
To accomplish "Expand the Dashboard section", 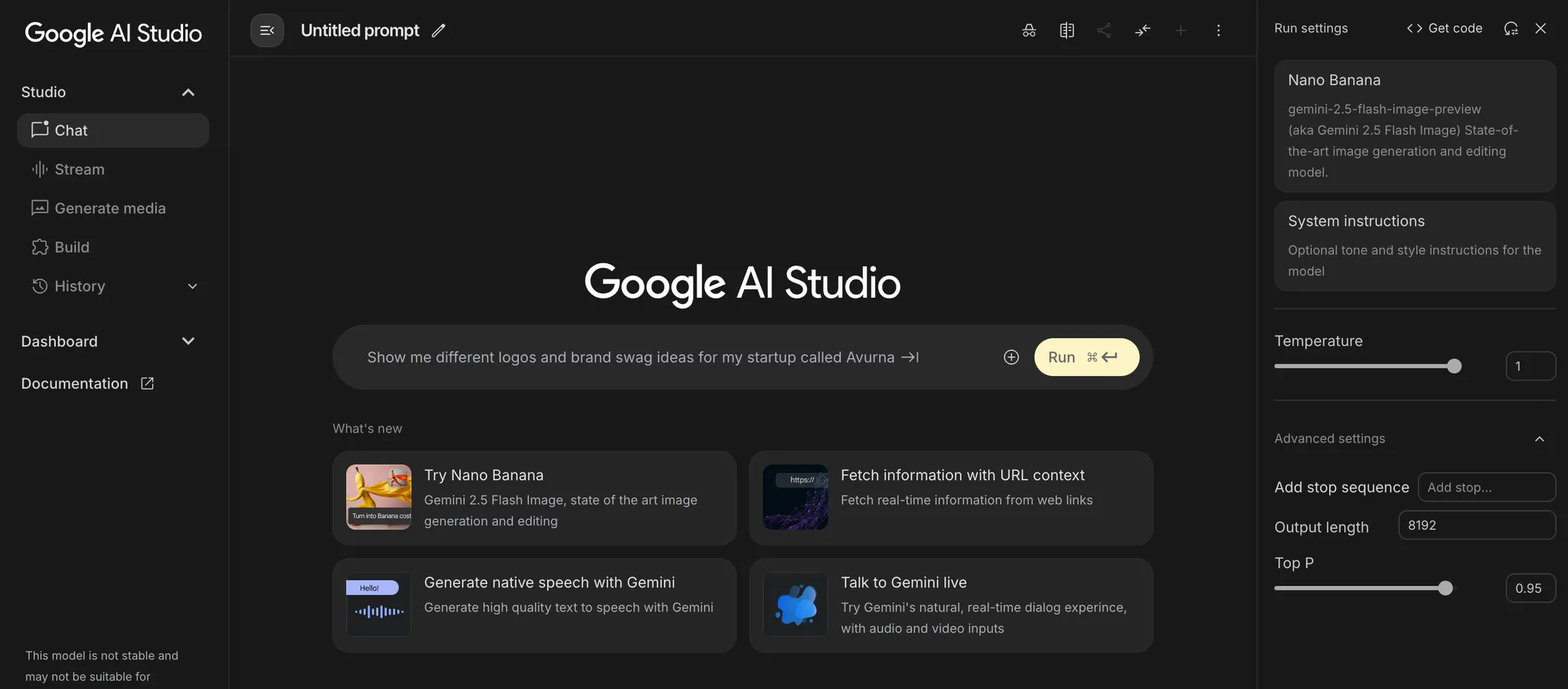I will [188, 341].
